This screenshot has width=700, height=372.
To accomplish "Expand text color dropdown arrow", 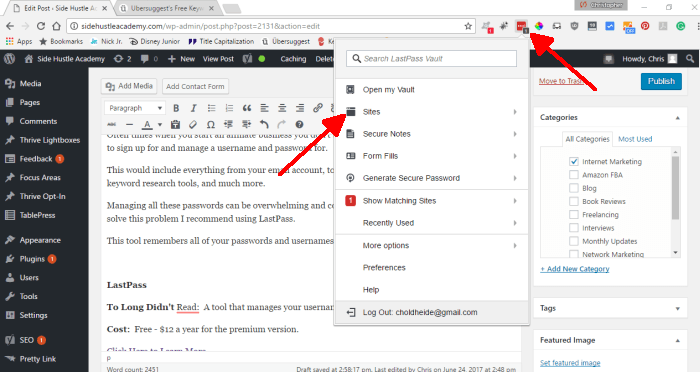I will click(x=159, y=125).
